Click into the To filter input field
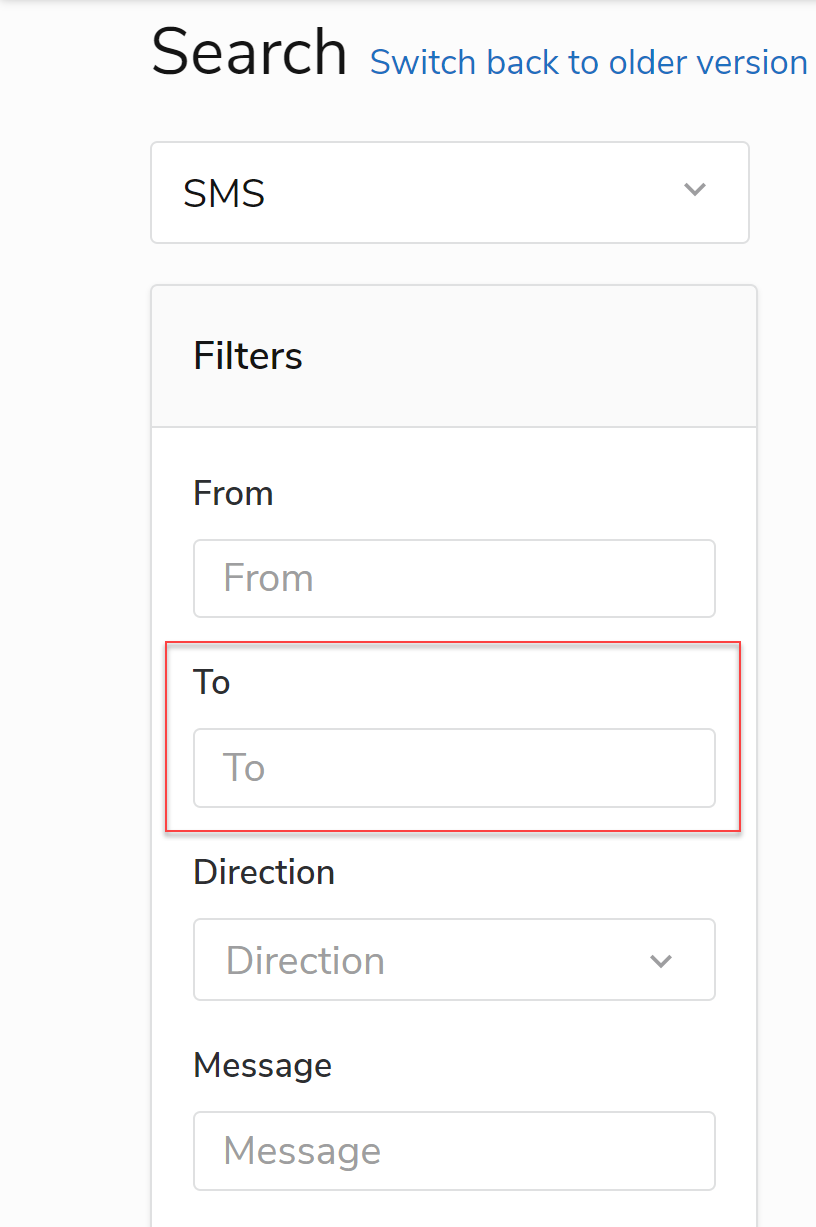Screen dimensions: 816x1227 pos(454,768)
